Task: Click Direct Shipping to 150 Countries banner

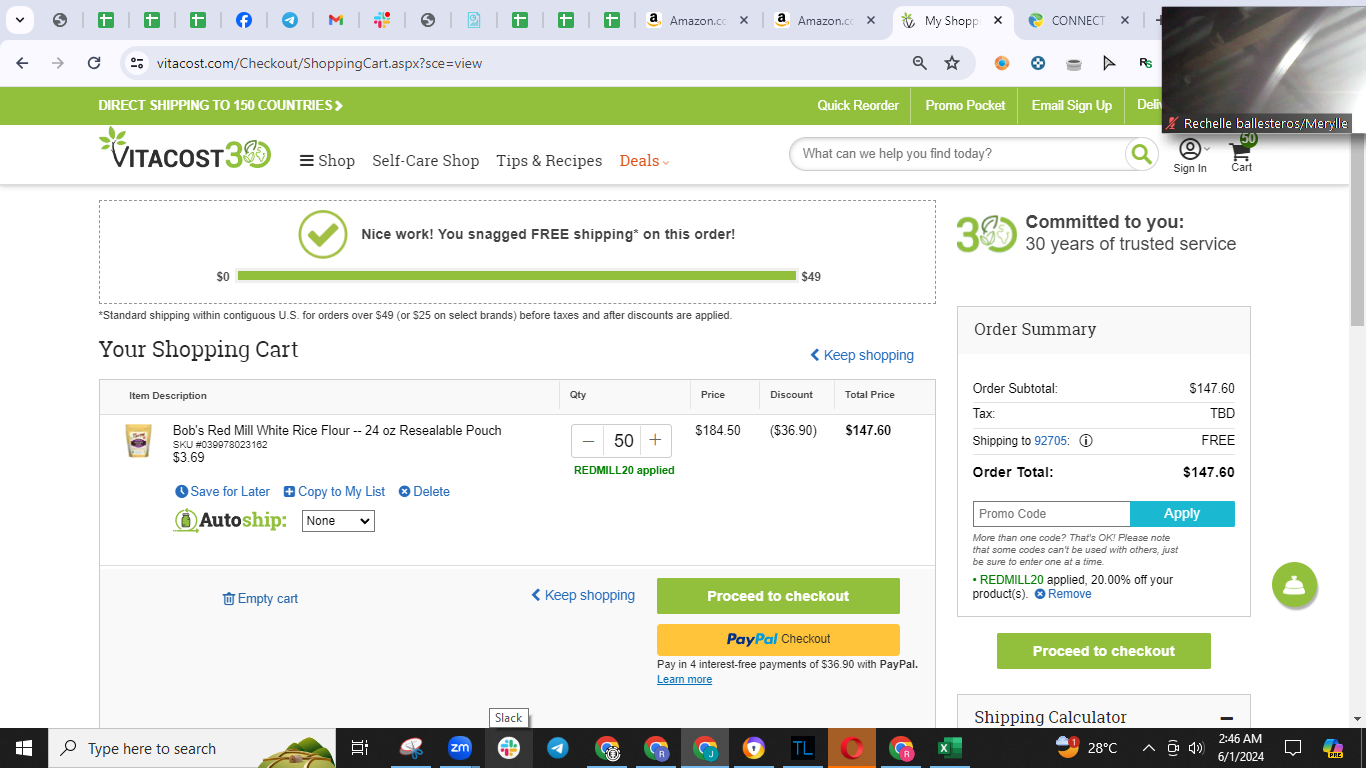Action: [x=220, y=105]
